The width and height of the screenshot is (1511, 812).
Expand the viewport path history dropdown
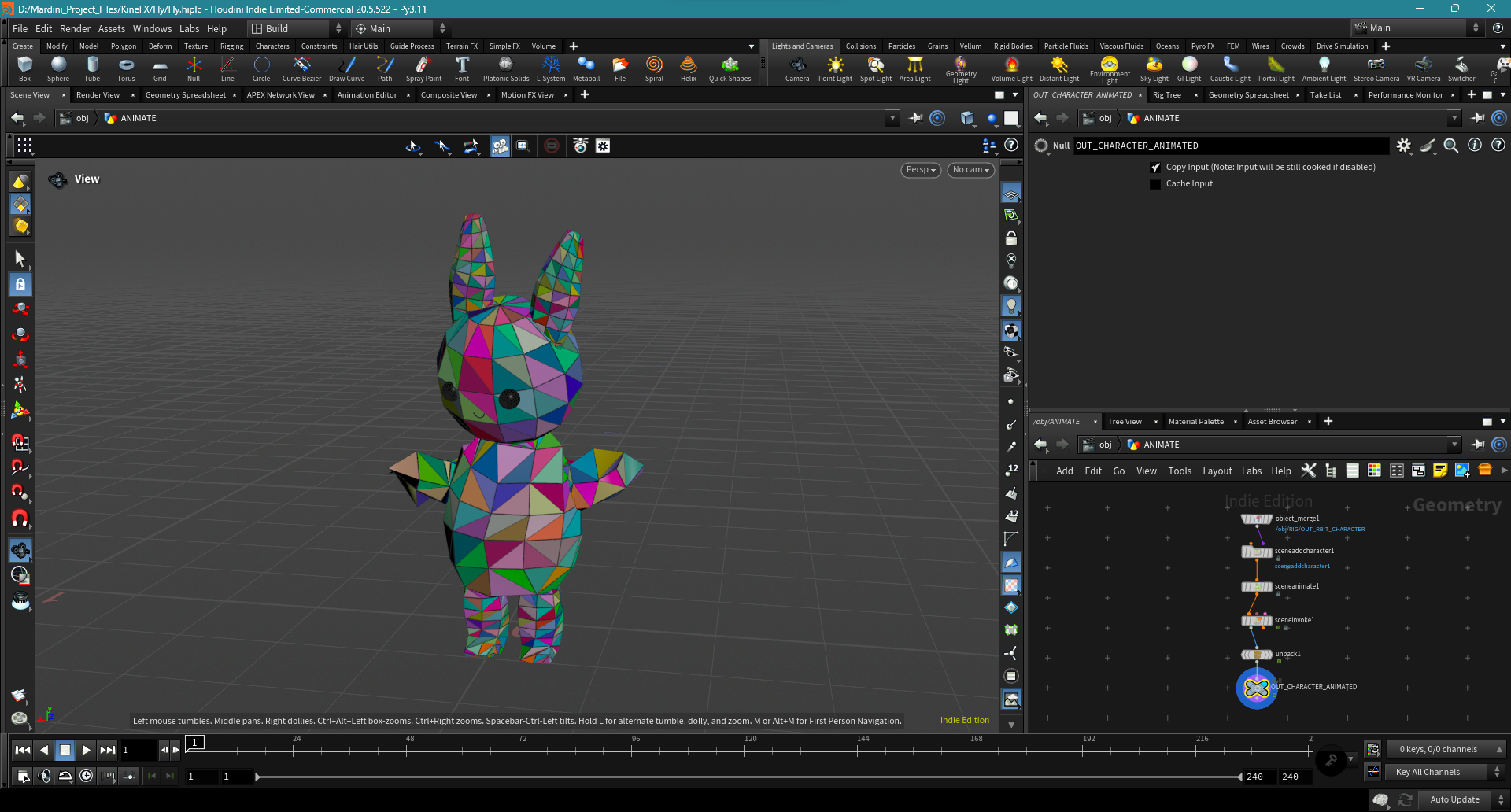(892, 118)
